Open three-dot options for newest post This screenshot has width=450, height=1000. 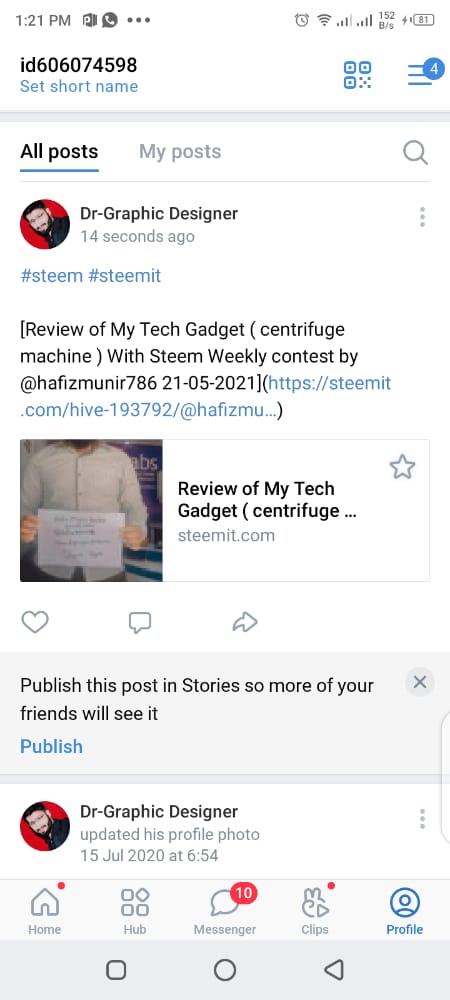[x=422, y=217]
